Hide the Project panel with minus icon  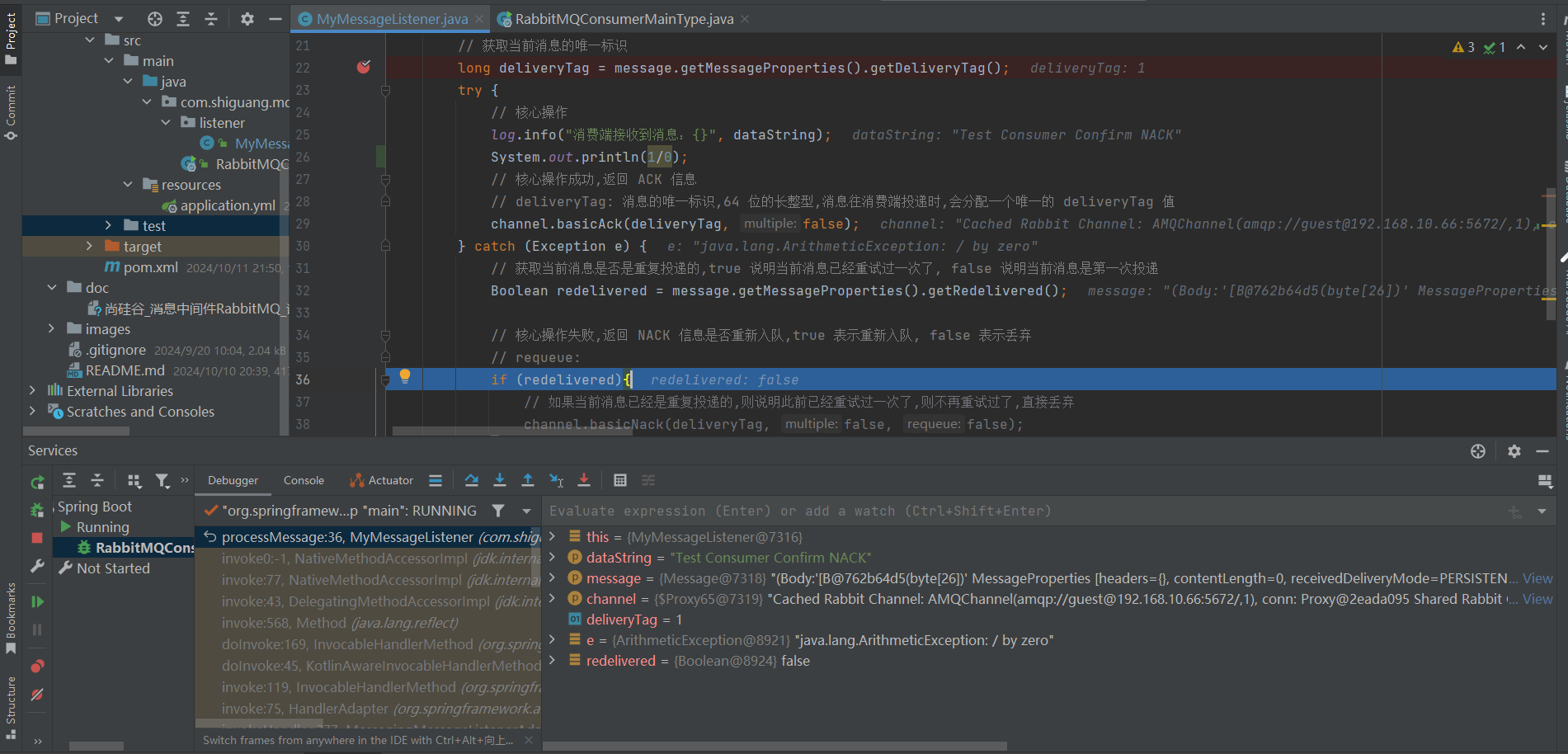click(x=275, y=18)
